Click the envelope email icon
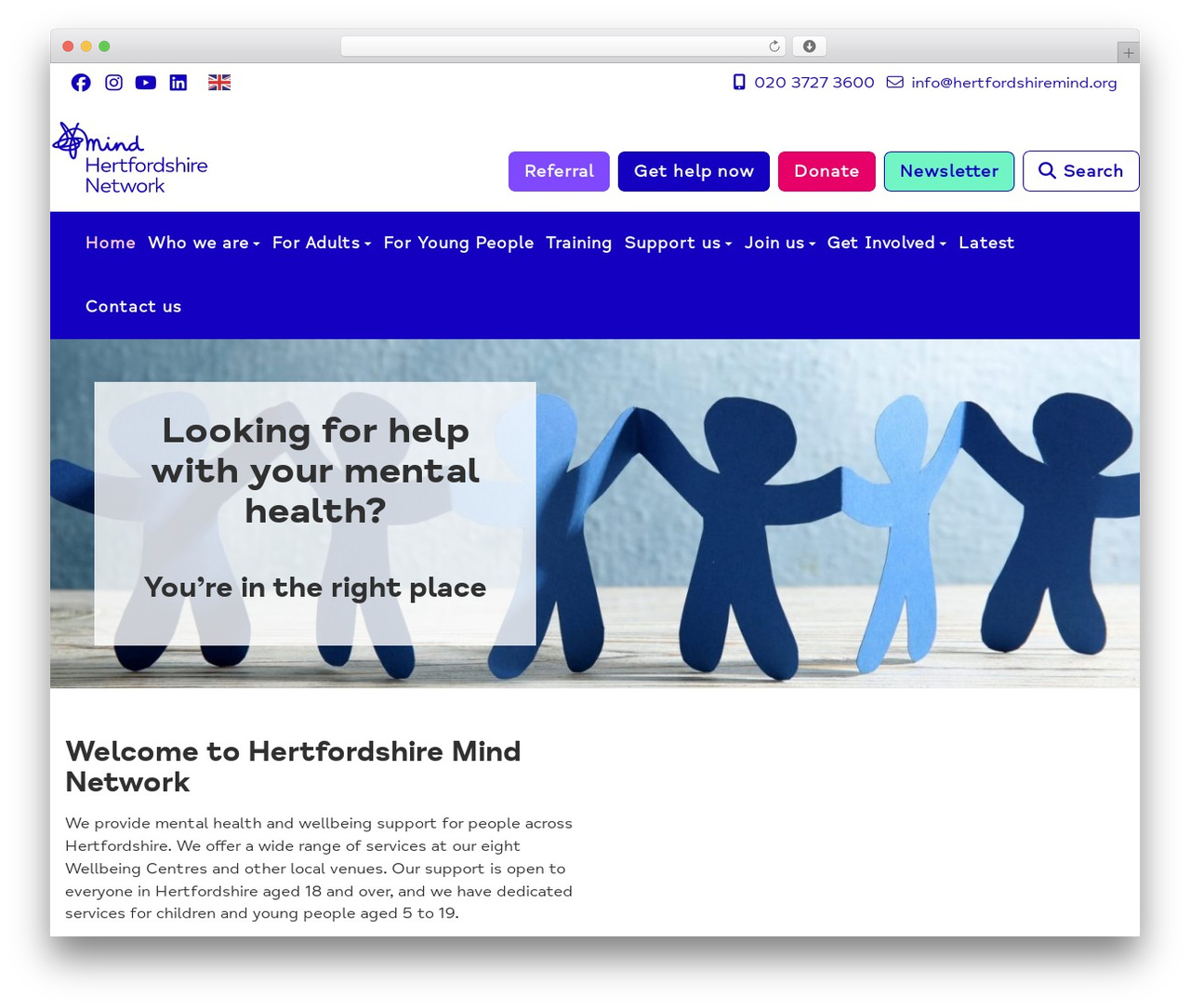The height and width of the screenshot is (1008, 1190). coord(894,82)
